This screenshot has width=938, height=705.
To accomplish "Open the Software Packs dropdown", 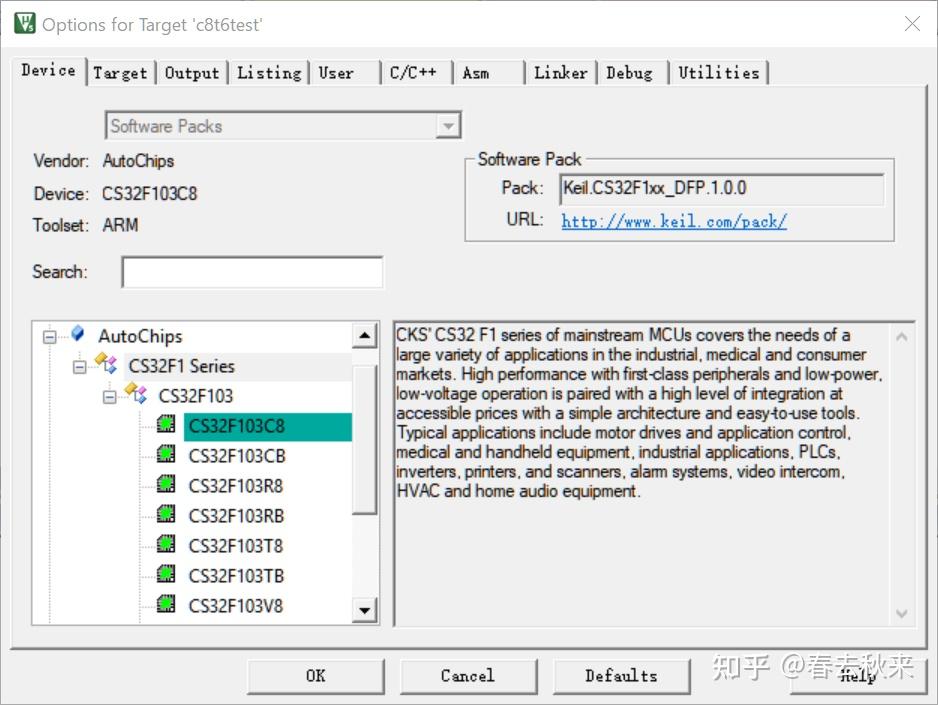I will [448, 126].
